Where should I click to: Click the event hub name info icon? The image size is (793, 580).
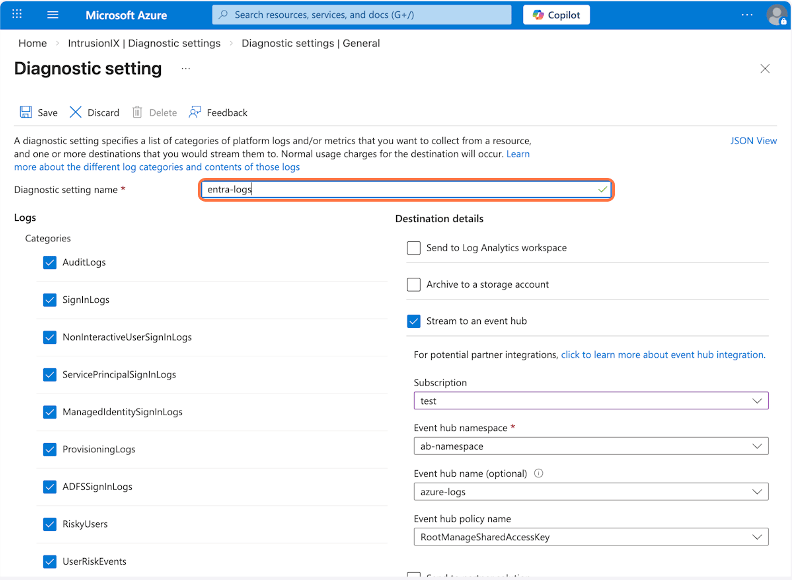coord(538,473)
